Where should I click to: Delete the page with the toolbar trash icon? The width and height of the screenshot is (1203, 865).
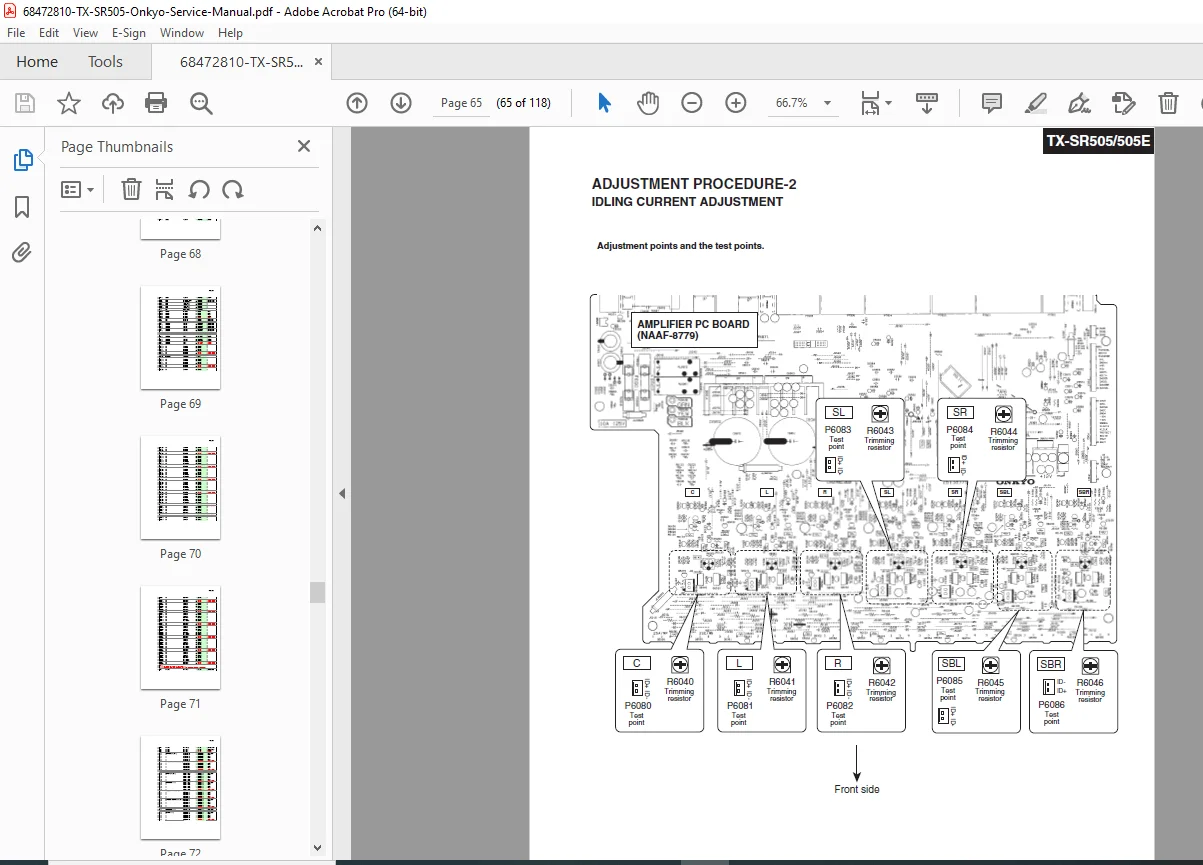[1168, 103]
